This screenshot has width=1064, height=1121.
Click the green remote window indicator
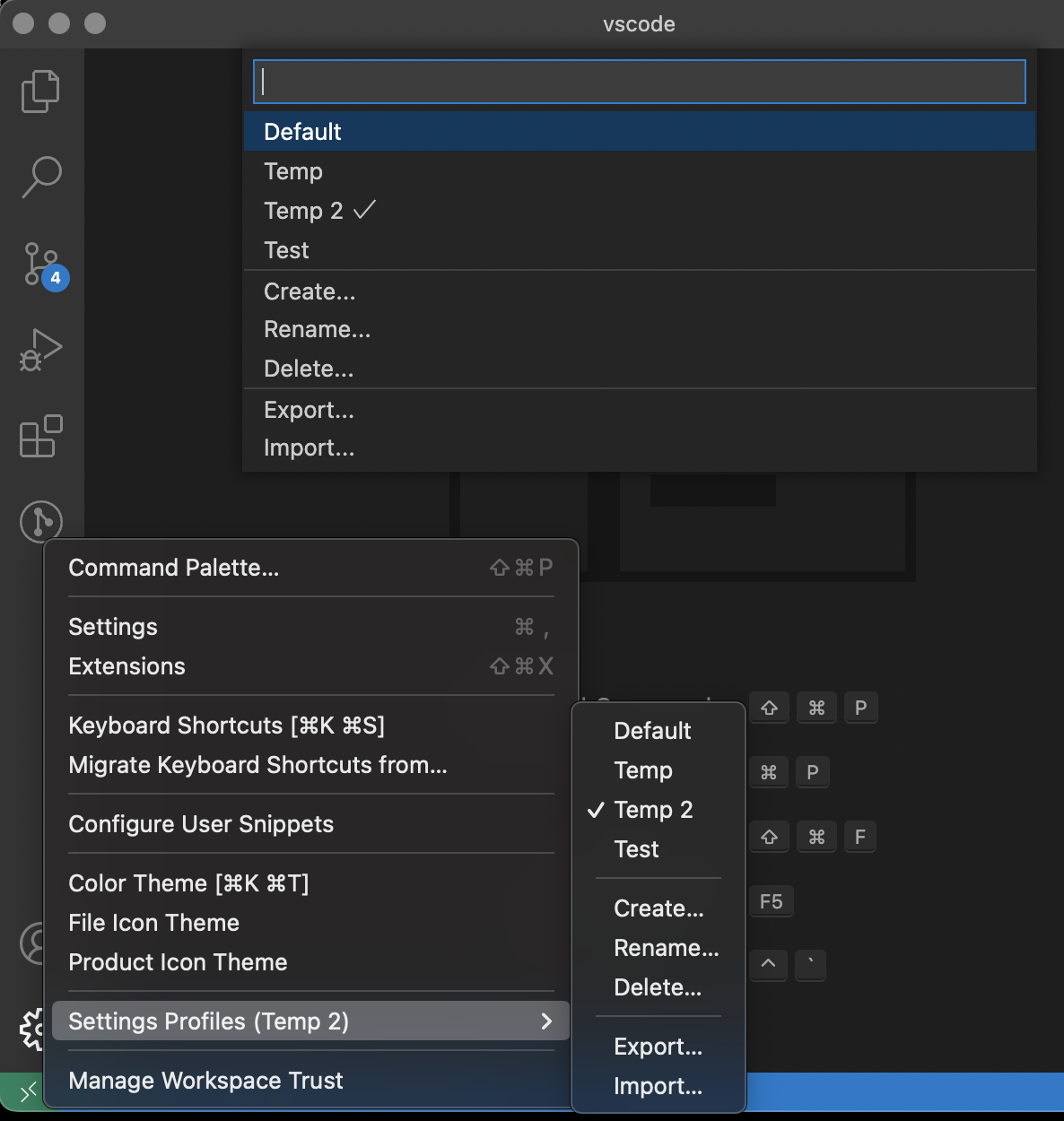[x=27, y=1092]
